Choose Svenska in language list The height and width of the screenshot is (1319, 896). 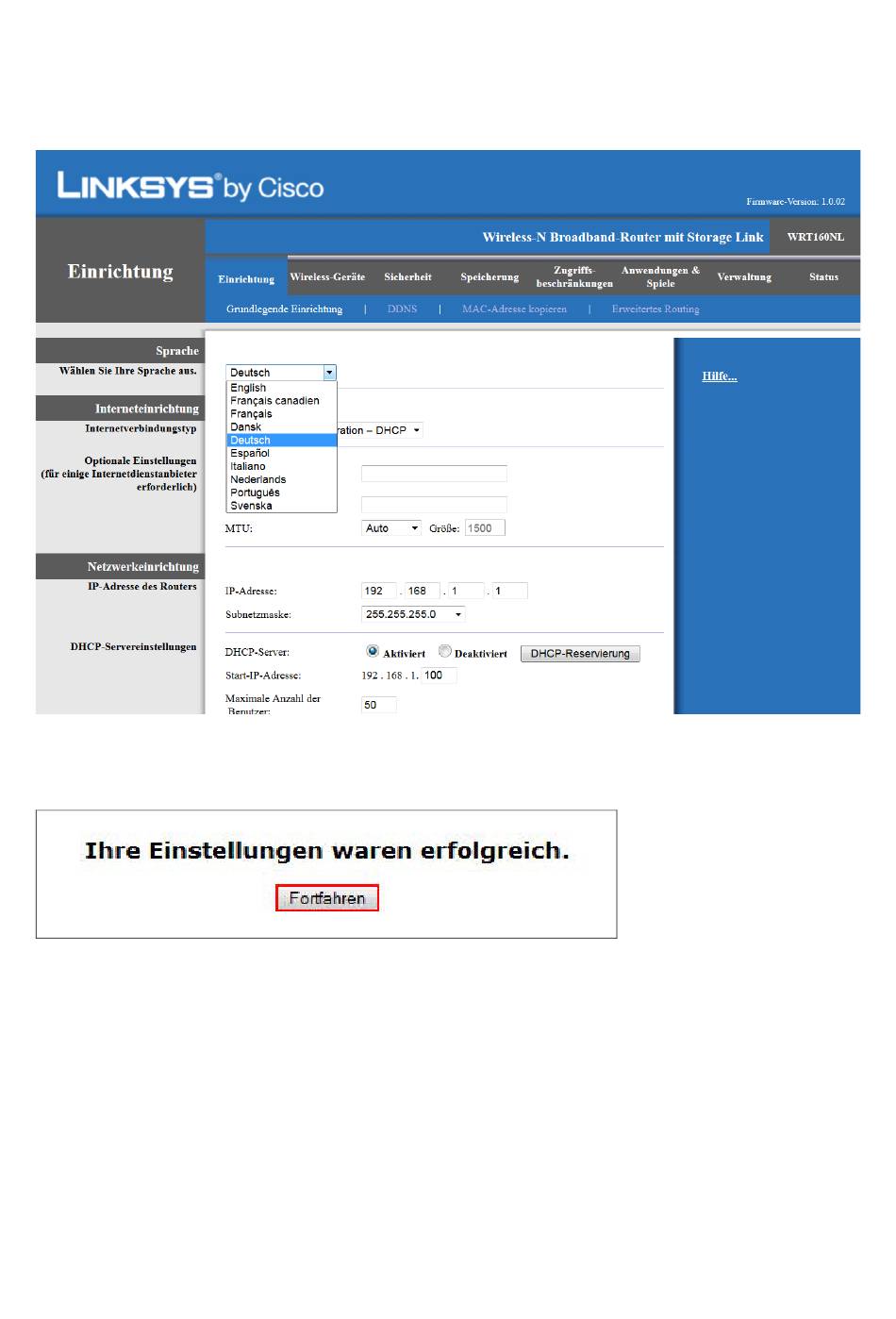[x=282, y=506]
